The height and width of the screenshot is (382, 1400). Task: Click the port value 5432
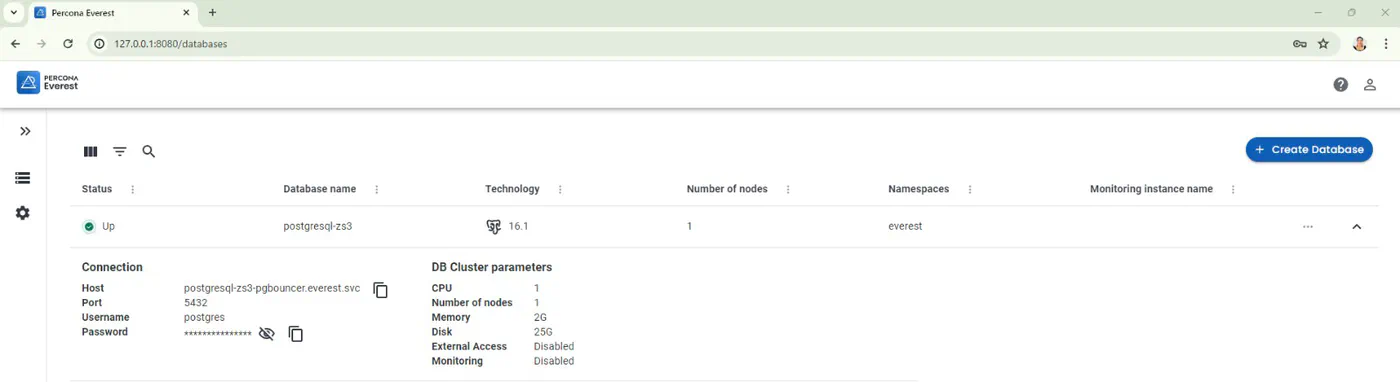[196, 303]
